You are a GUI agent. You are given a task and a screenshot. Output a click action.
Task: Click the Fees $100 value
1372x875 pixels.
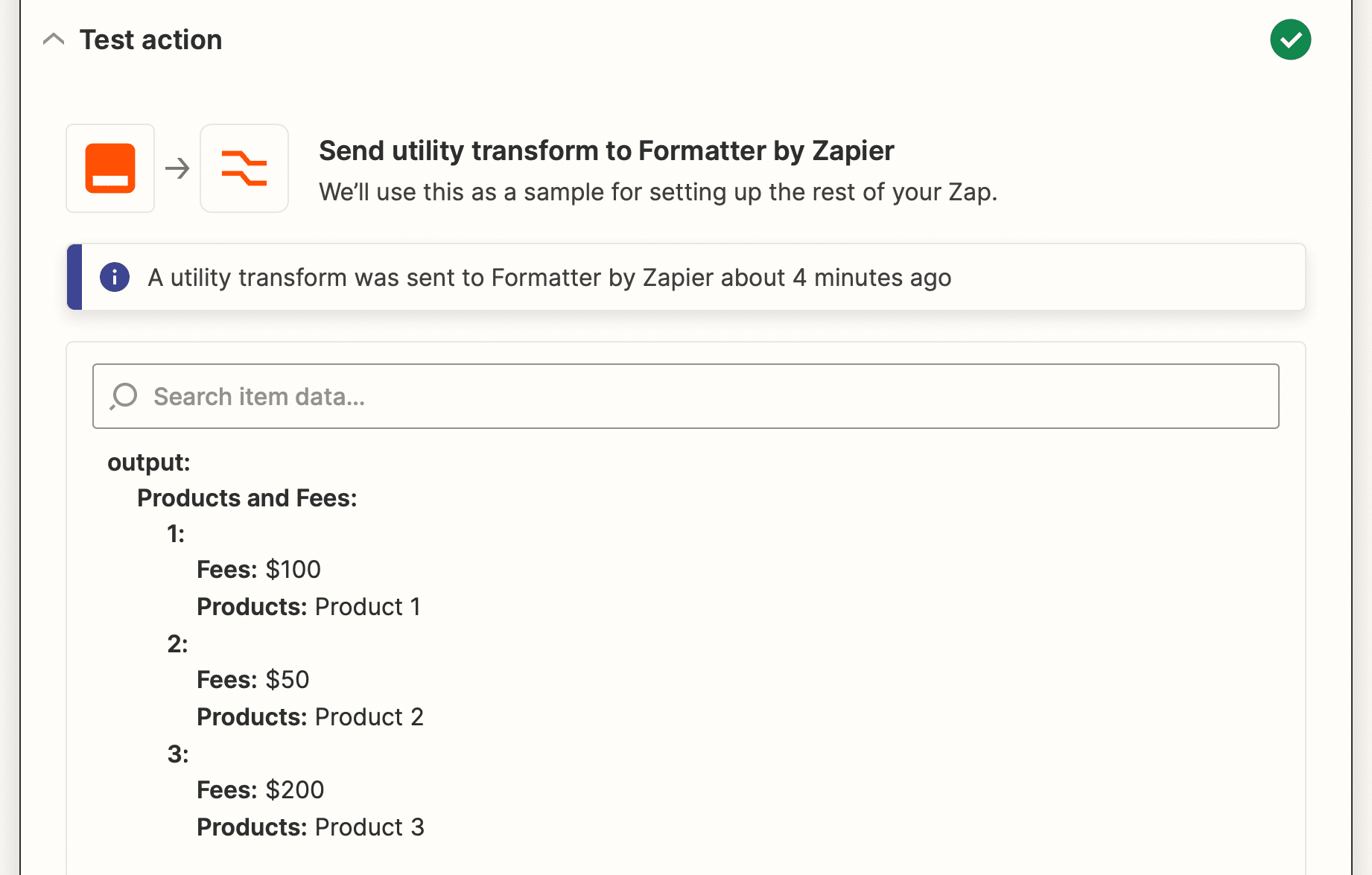pyautogui.click(x=293, y=570)
